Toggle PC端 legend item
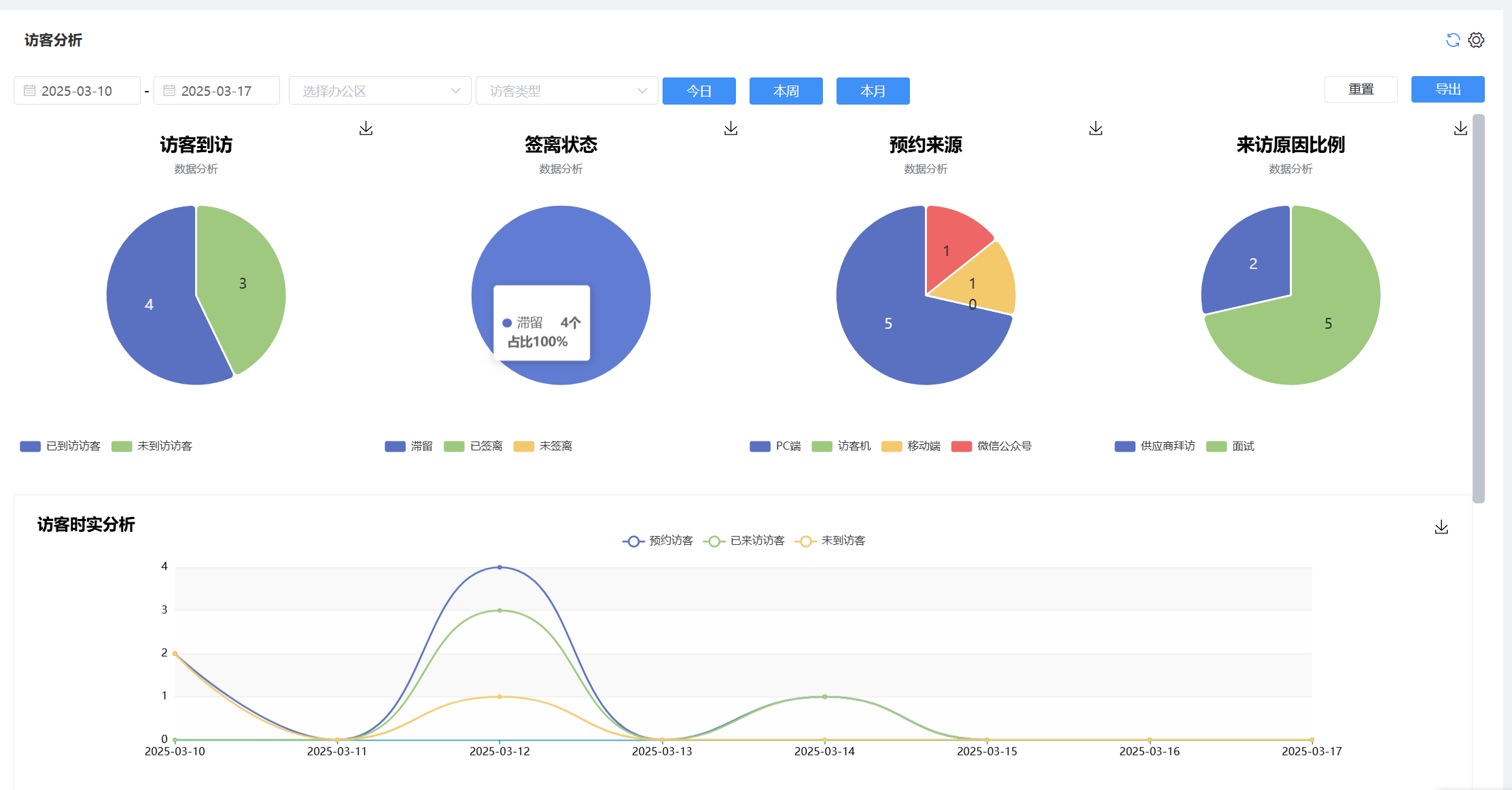The width and height of the screenshot is (1512, 790). pos(775,446)
